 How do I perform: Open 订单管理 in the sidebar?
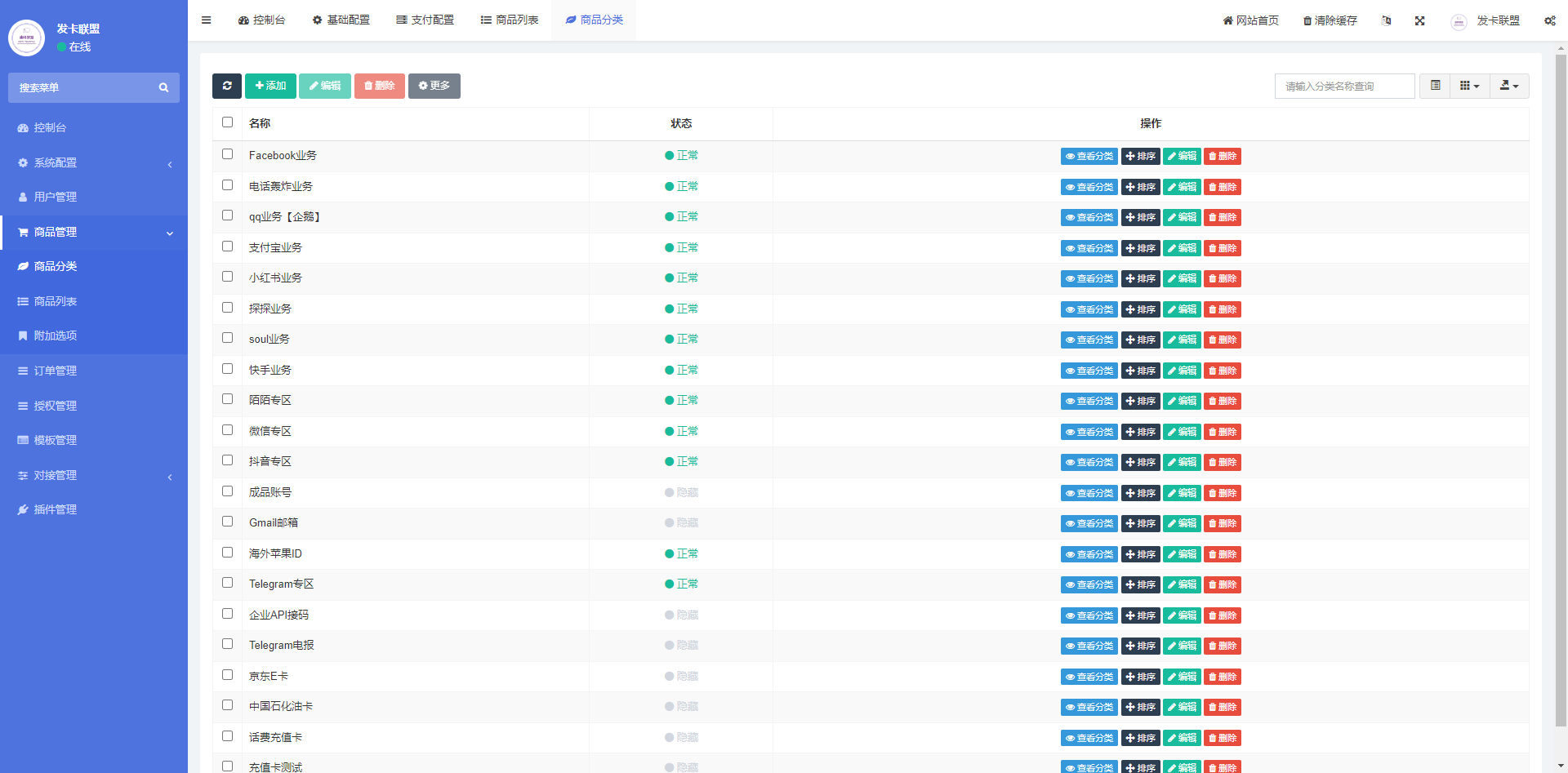tap(94, 371)
